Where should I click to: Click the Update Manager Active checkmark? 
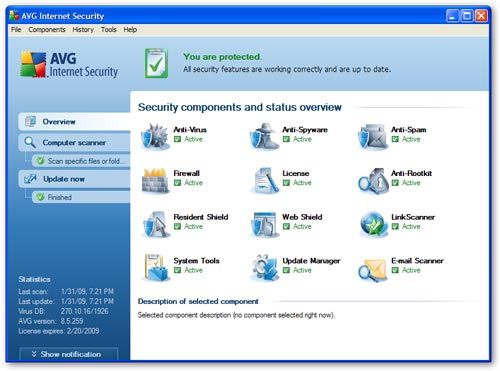point(286,270)
